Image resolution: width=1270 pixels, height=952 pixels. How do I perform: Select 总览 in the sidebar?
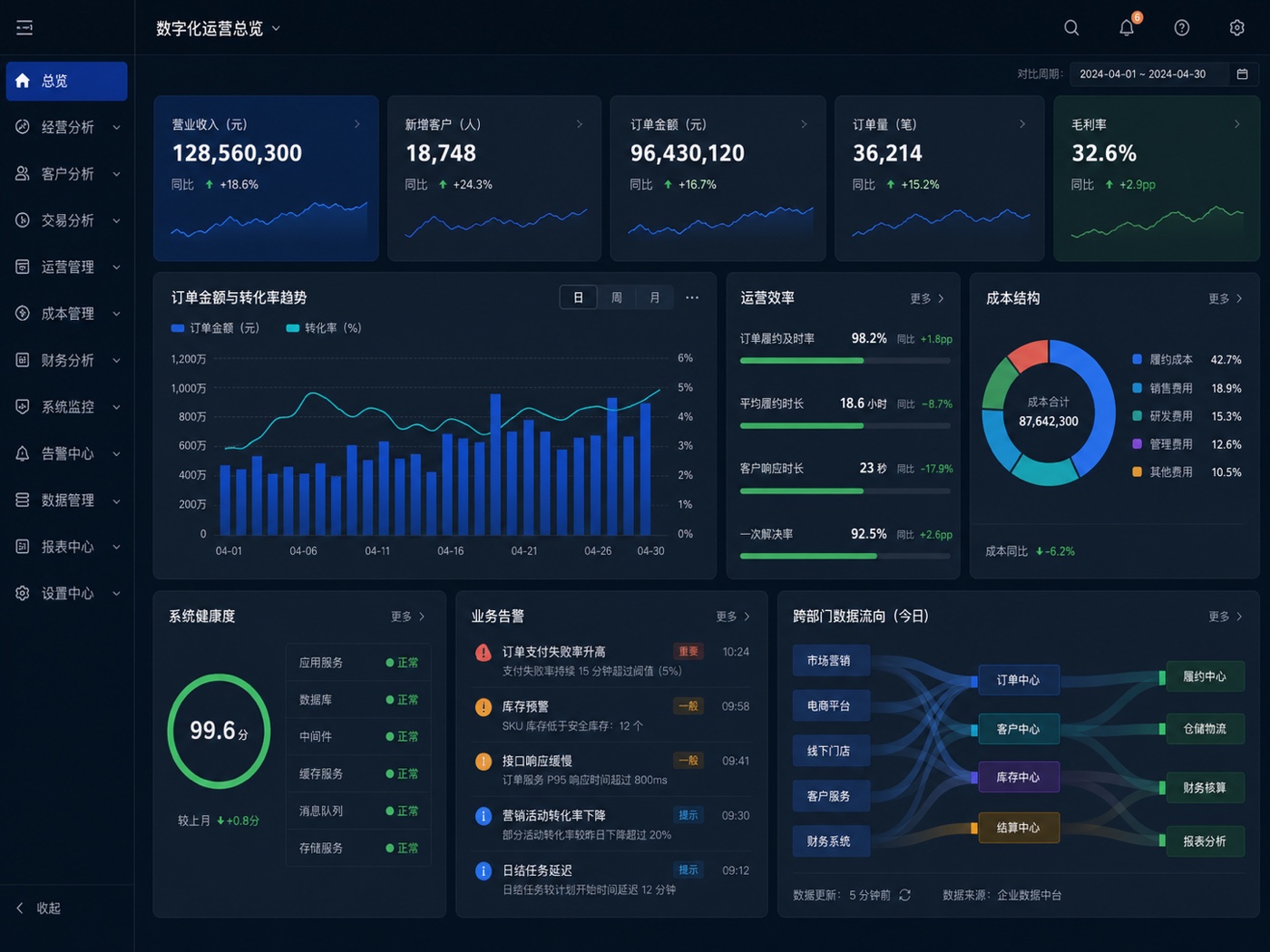tap(67, 81)
